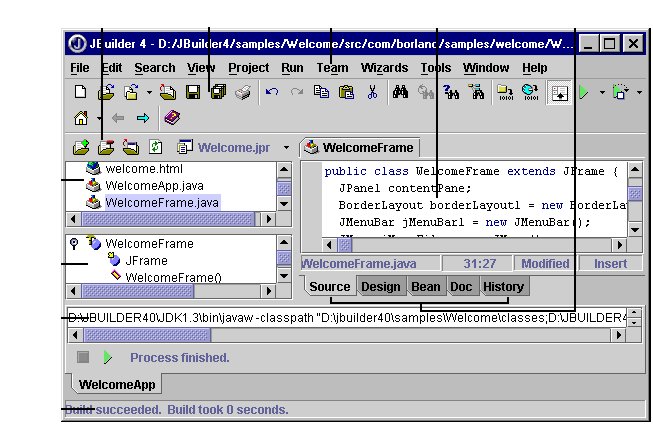Viewport: 653px width, 425px height.
Task: Select the WelcomeFrame editor file tab
Action: pyautogui.click(x=359, y=147)
